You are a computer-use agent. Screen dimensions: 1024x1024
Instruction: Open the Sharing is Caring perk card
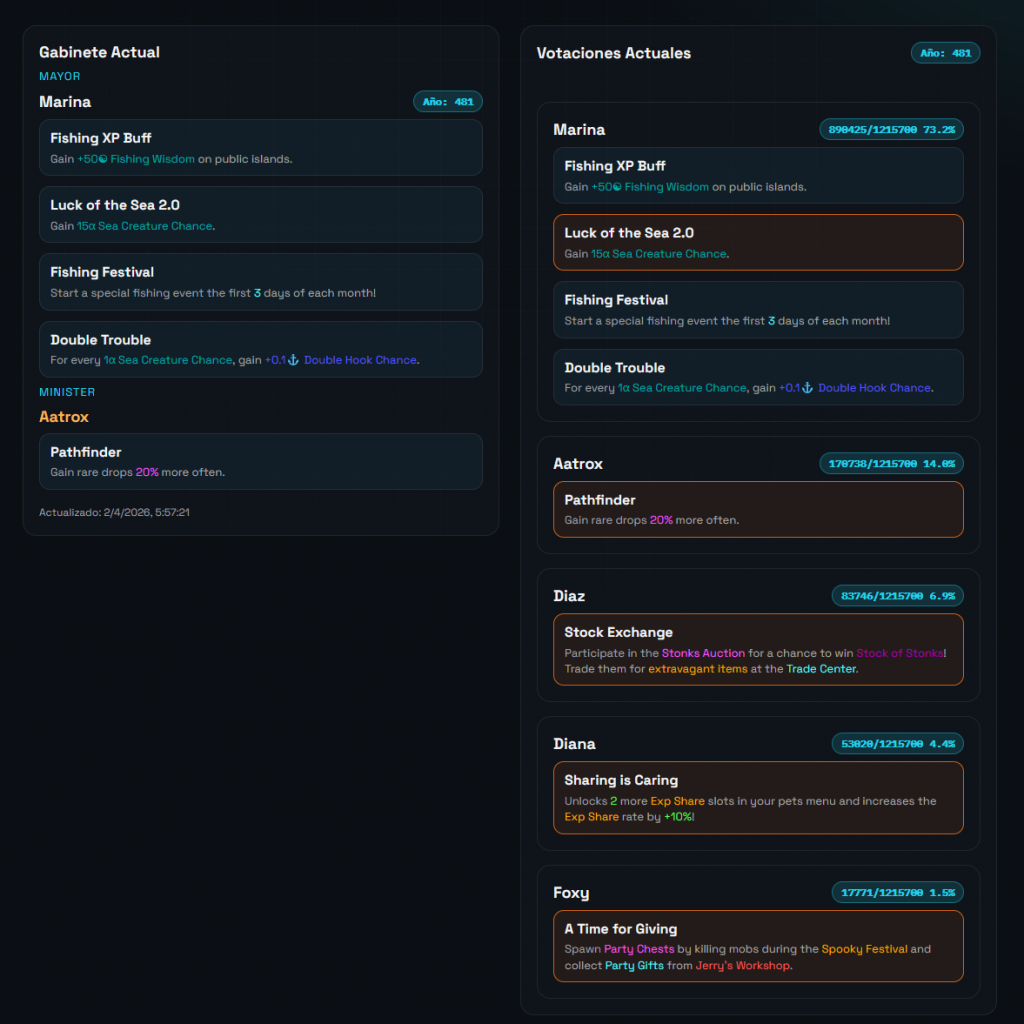(758, 797)
